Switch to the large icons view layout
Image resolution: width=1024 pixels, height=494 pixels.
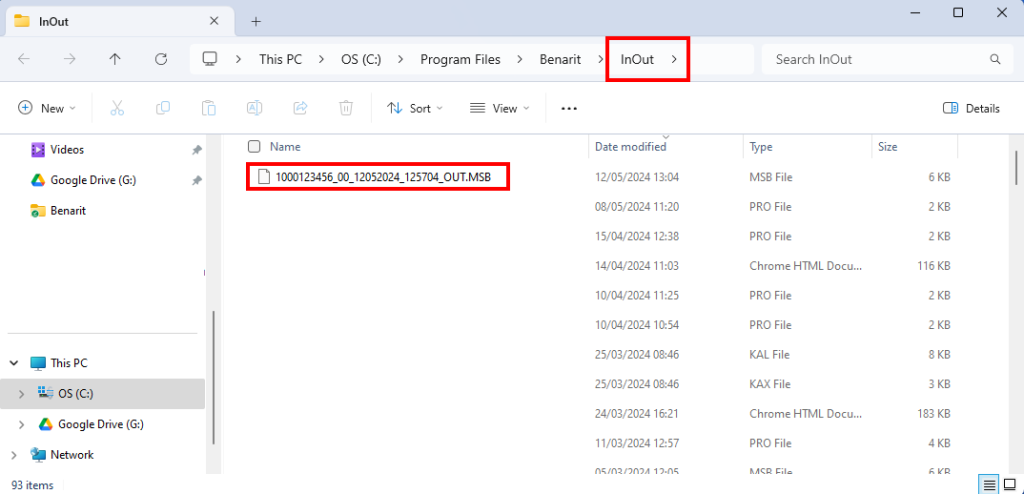[x=1011, y=485]
